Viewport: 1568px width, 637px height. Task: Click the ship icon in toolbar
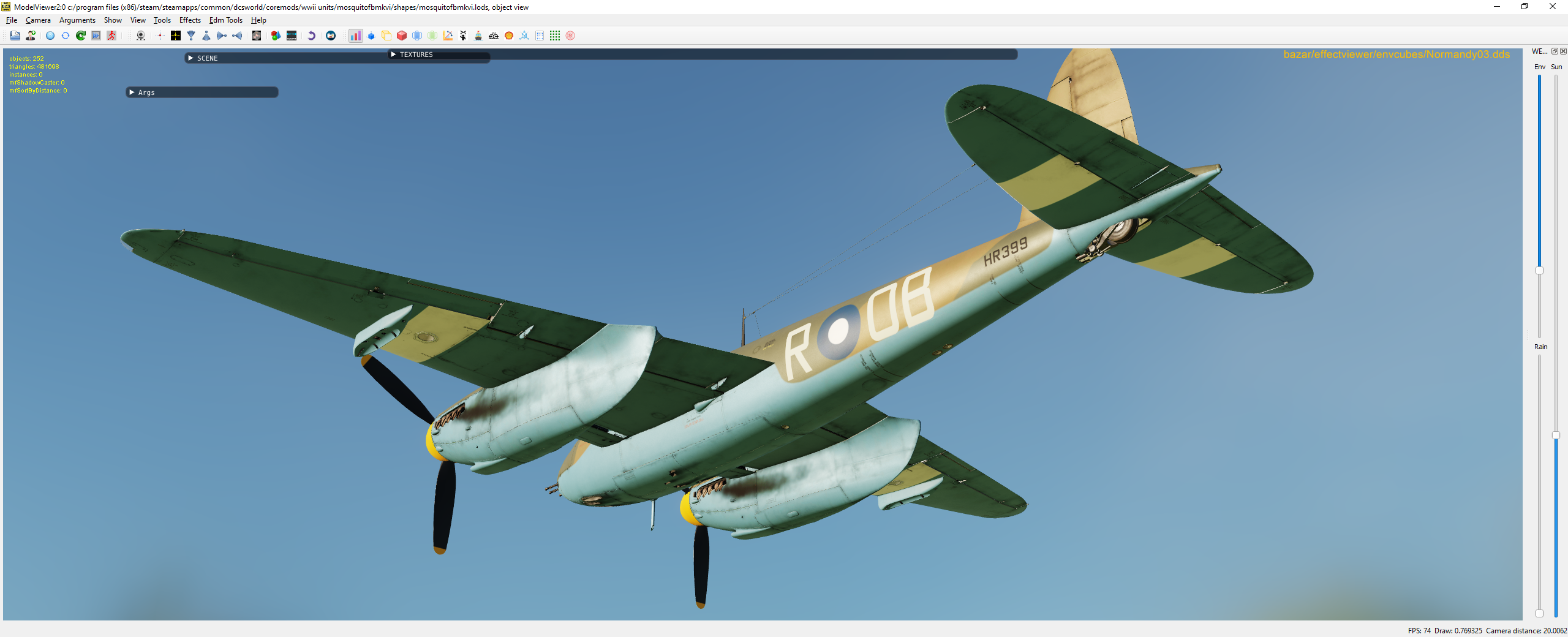point(478,36)
